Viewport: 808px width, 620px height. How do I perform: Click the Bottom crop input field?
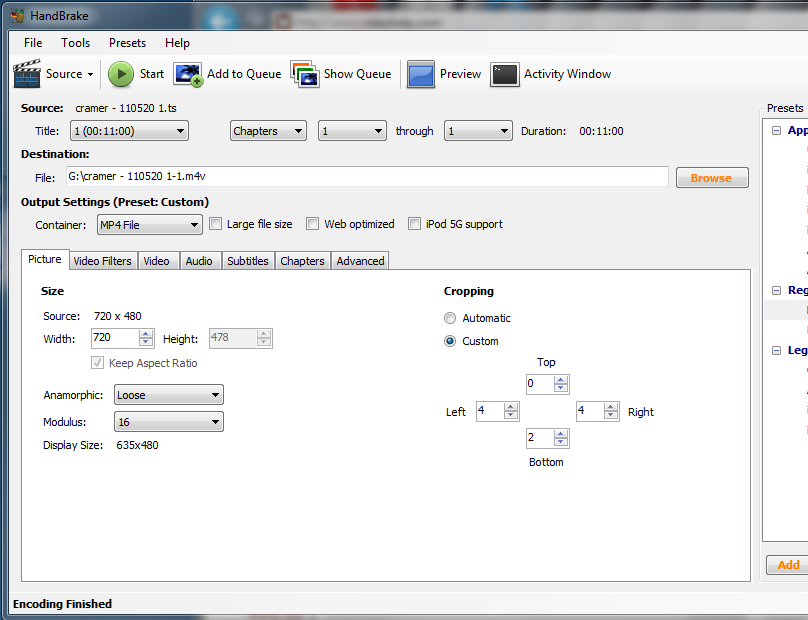540,438
